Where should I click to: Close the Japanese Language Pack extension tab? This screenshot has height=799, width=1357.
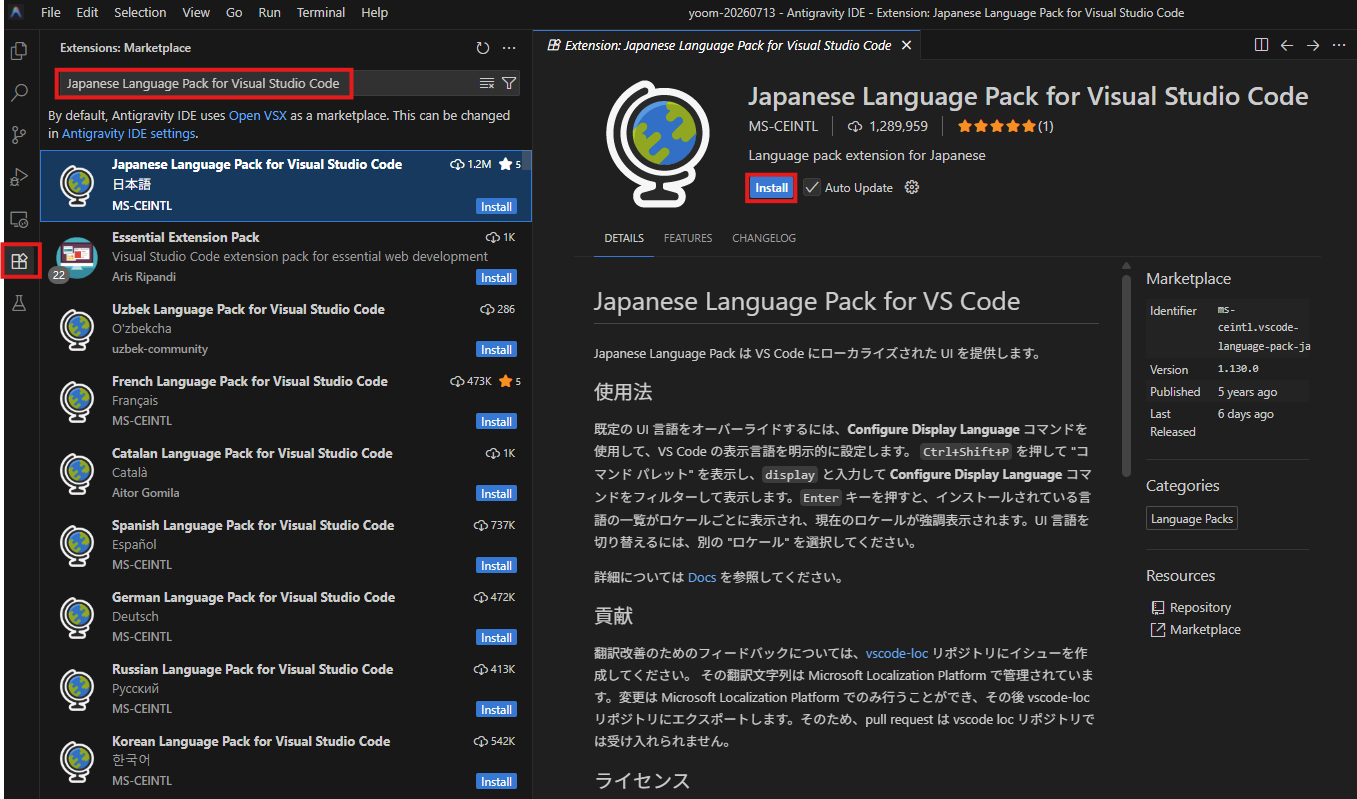point(906,45)
